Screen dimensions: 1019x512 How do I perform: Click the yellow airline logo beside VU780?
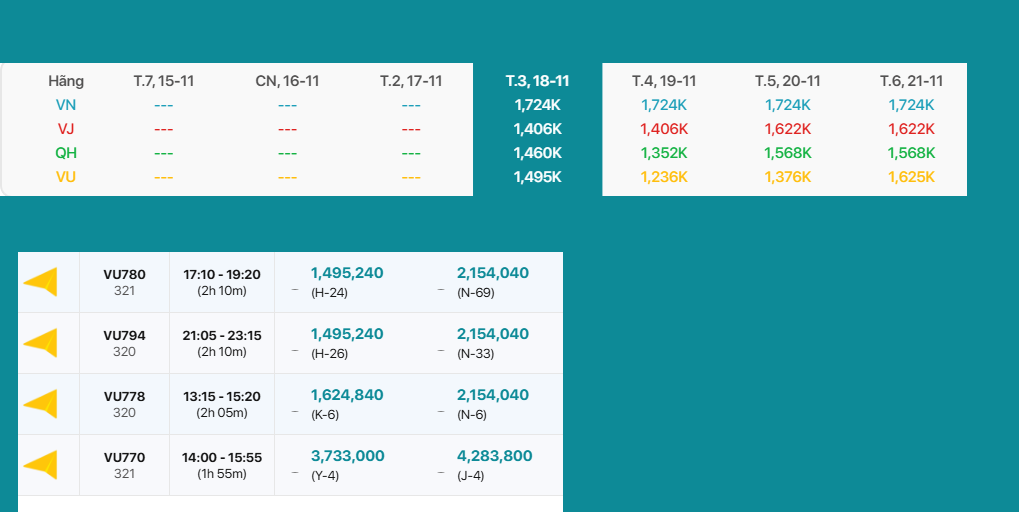point(41,282)
